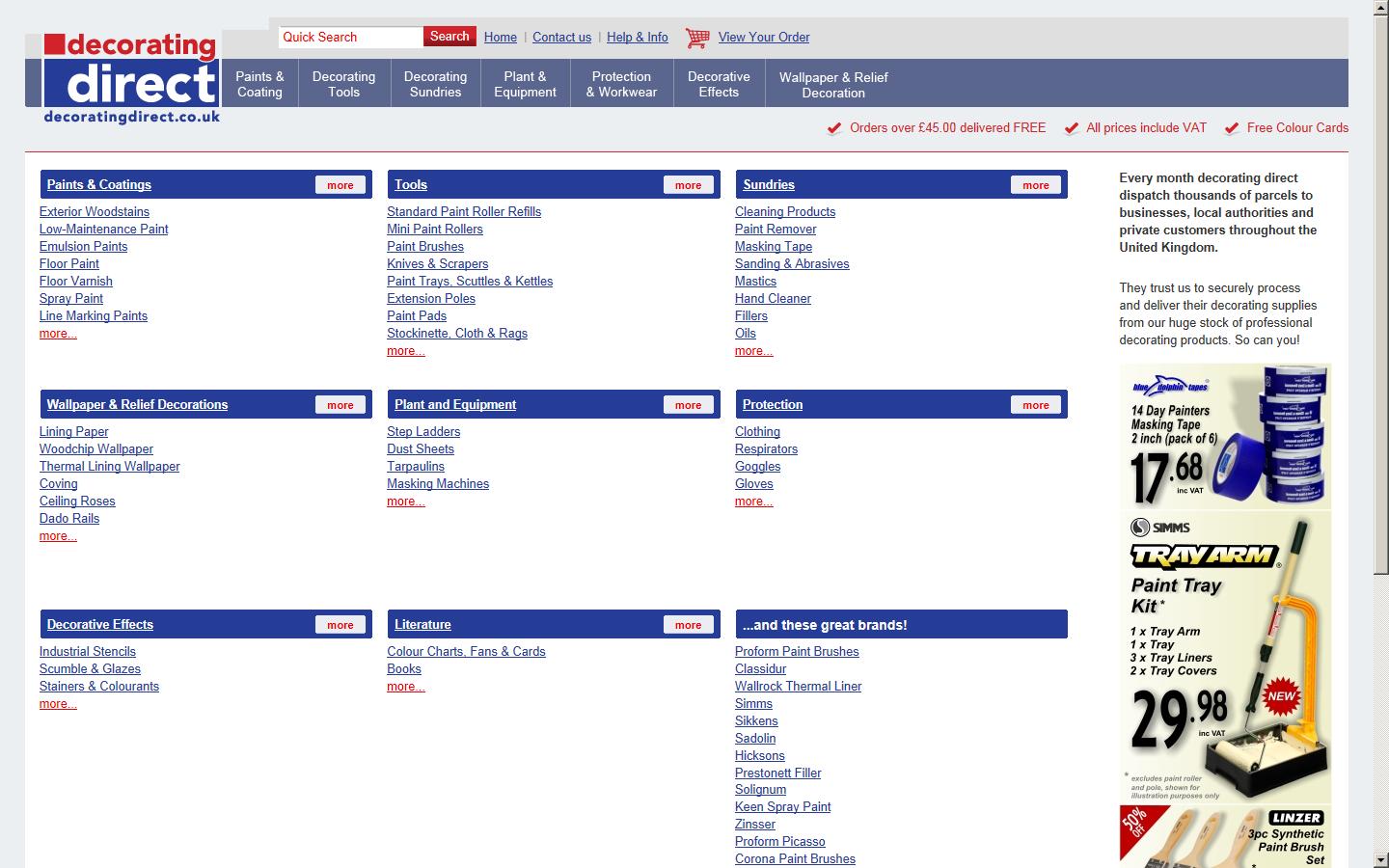The image size is (1389, 868).
Task: Show more under Plant and Equipment list
Action: pos(406,502)
